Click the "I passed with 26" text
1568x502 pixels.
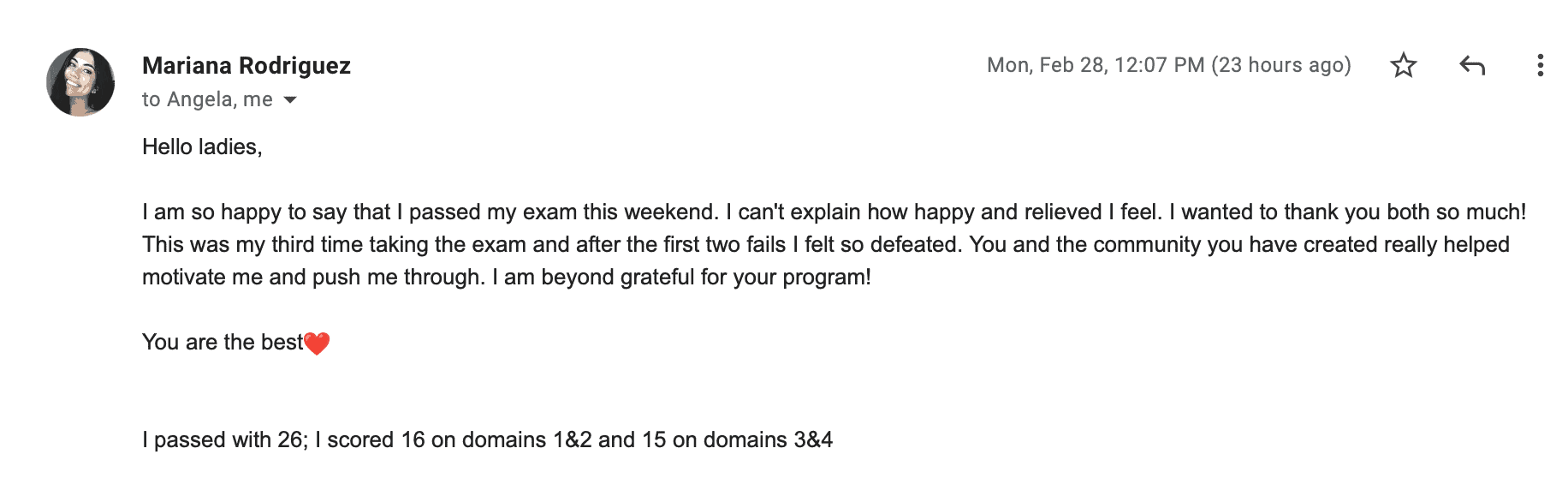pos(224,440)
